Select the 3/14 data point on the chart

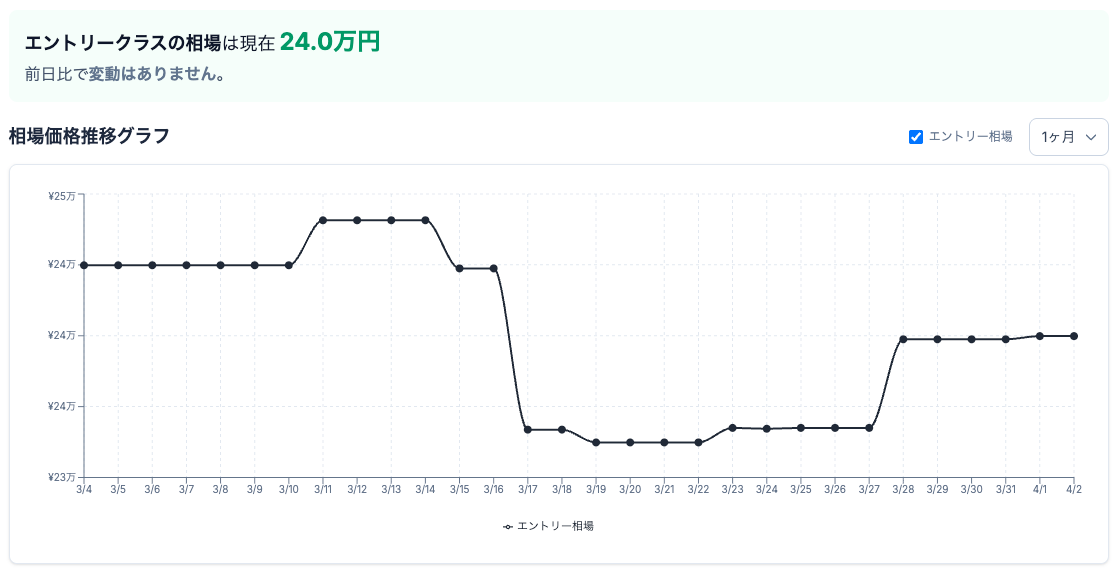pos(426,220)
